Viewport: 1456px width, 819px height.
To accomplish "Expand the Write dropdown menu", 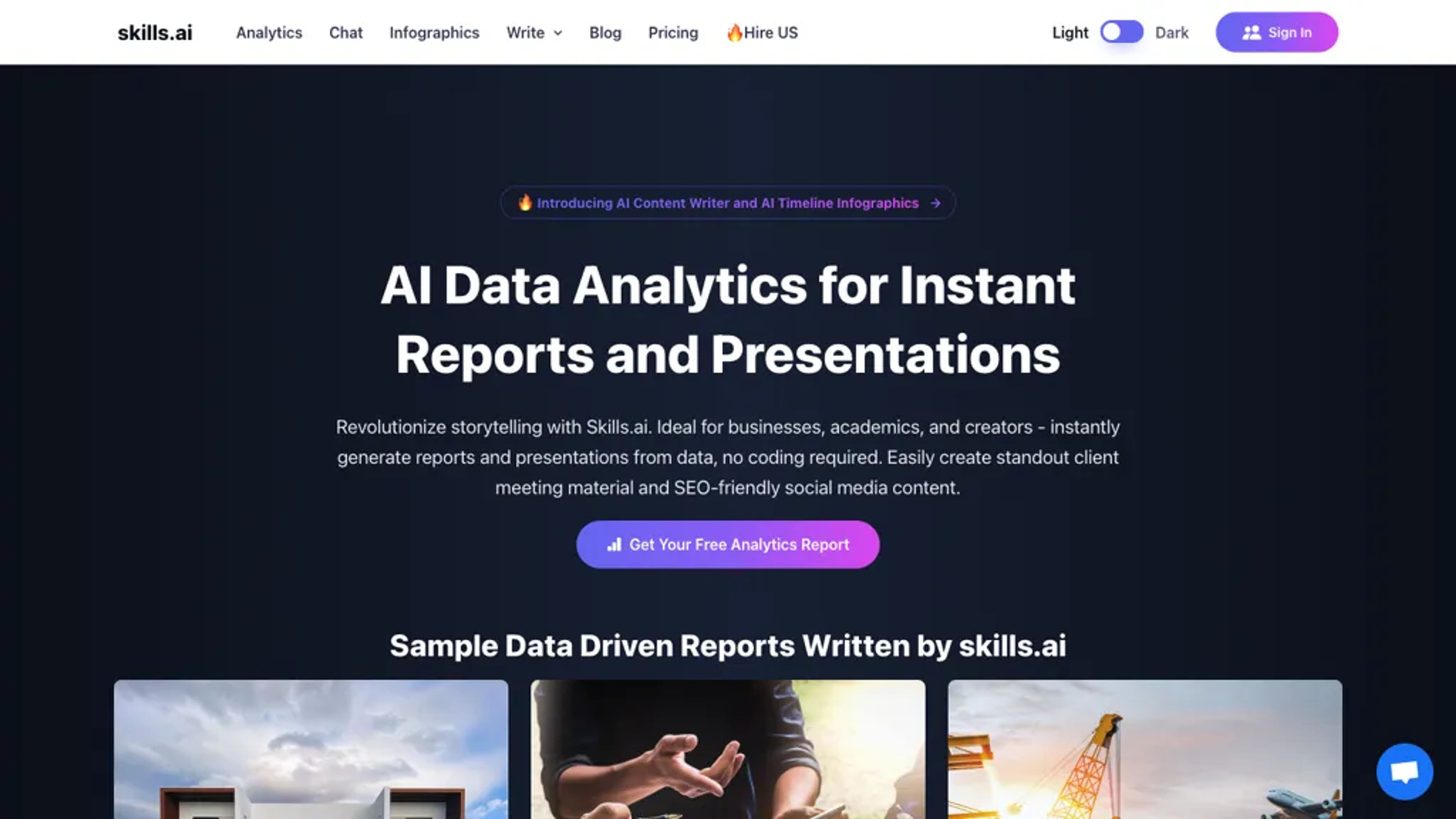I will [x=534, y=32].
